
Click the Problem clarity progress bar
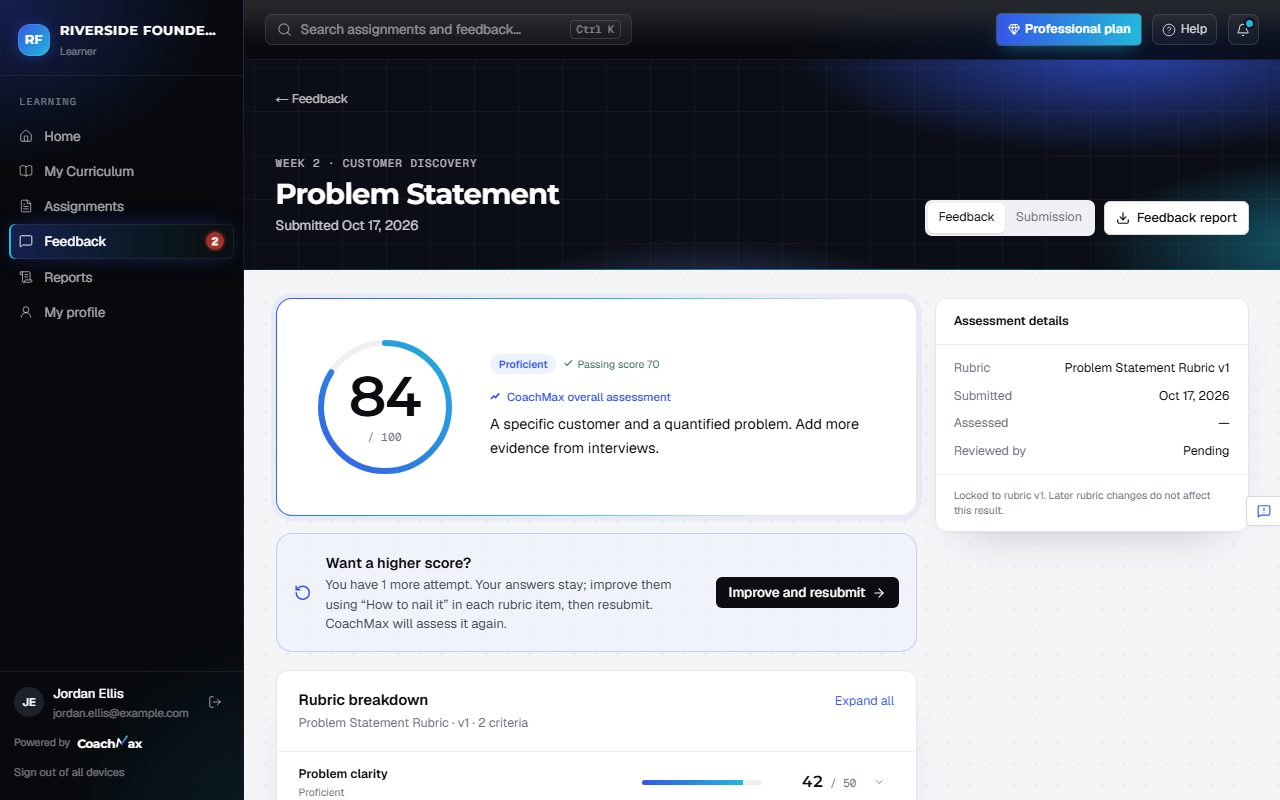coord(702,782)
